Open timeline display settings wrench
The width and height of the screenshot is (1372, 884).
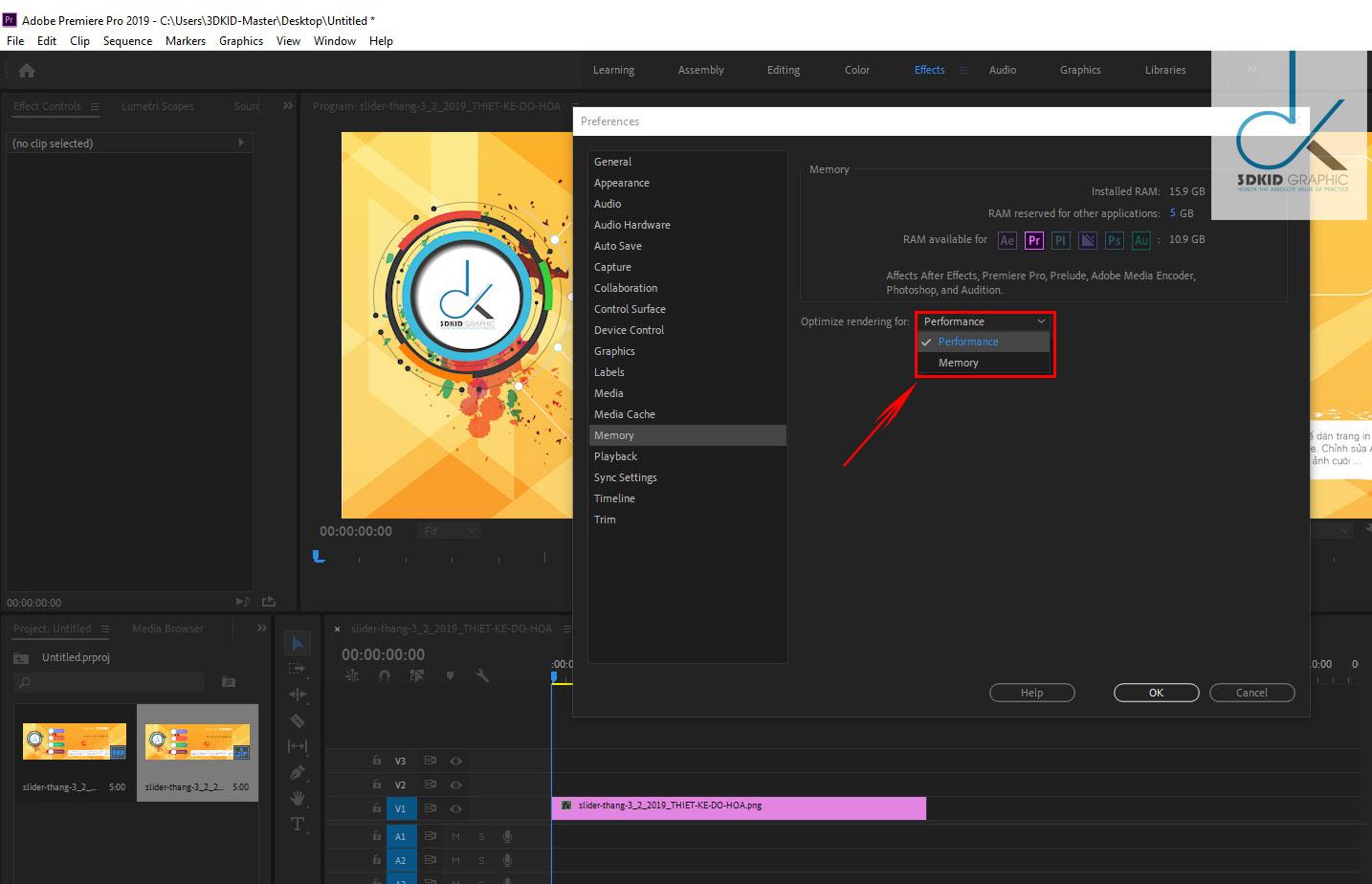point(482,675)
